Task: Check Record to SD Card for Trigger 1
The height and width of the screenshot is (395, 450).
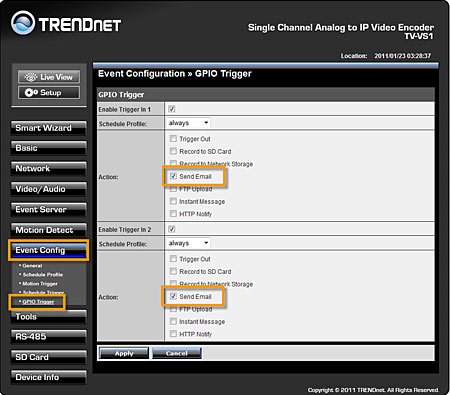Action: point(173,151)
